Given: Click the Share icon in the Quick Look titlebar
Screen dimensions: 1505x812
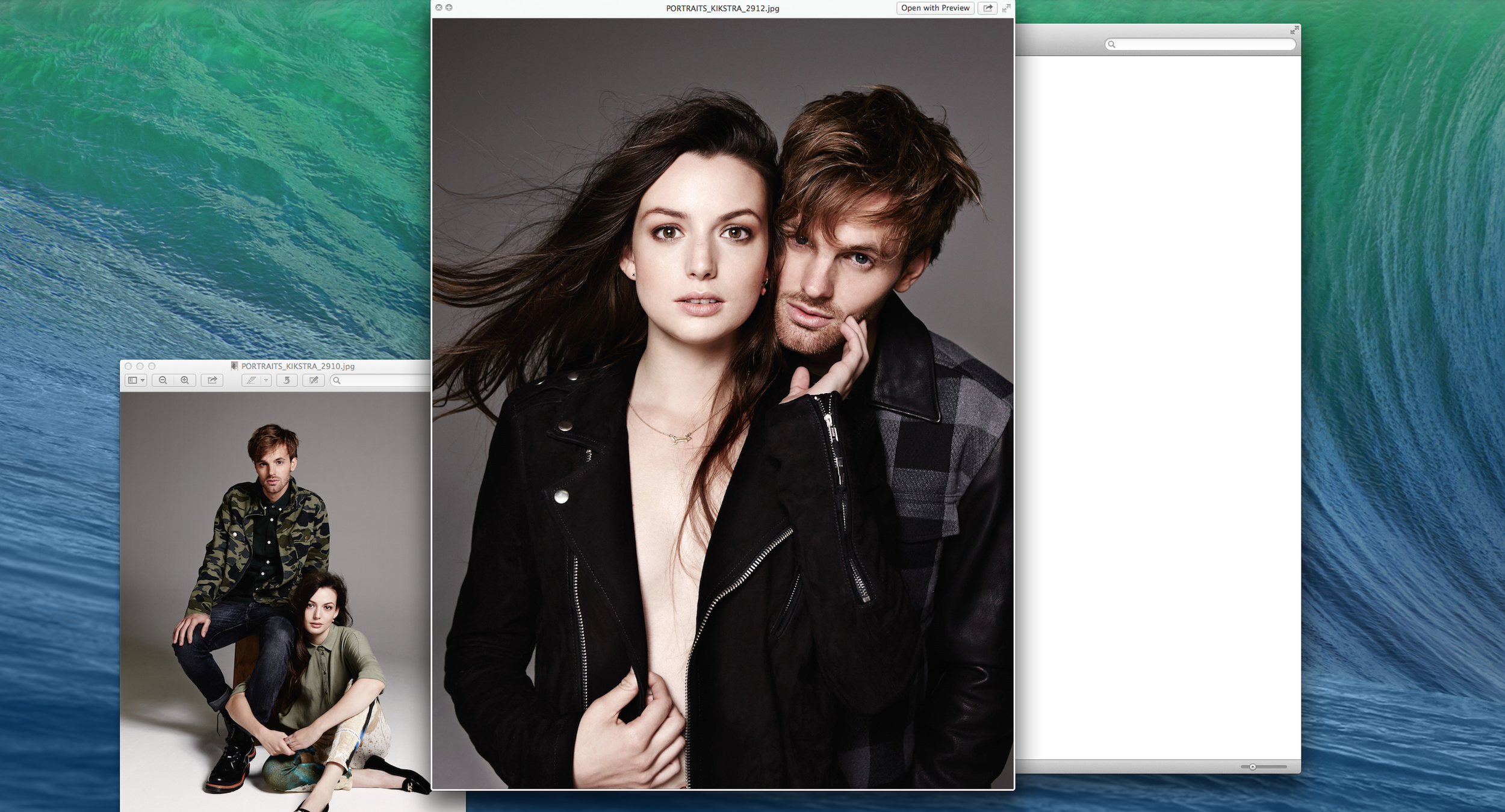Looking at the screenshot, I should tap(989, 8).
